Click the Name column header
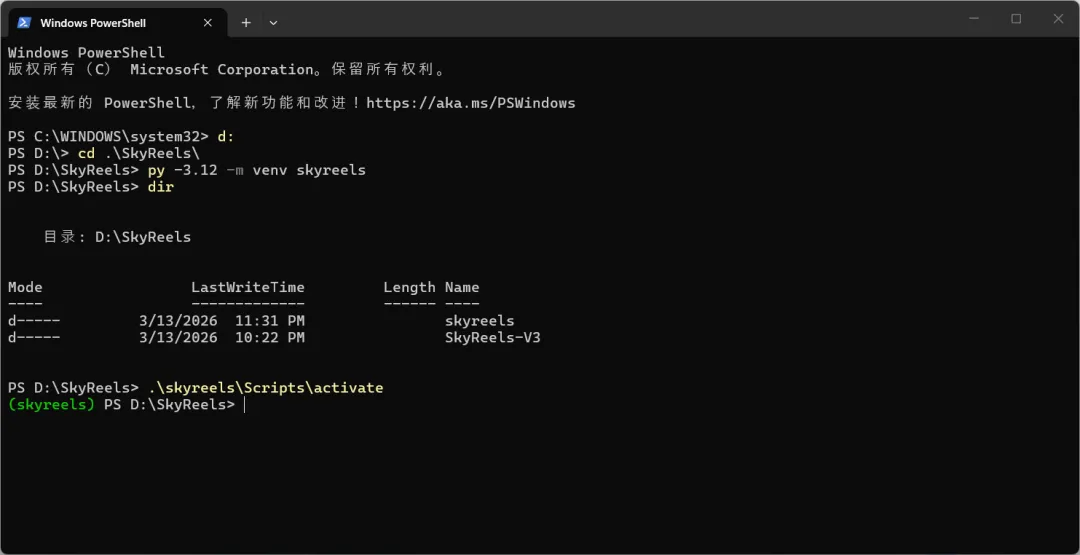Screen dimensions: 1080x555 [x=462, y=287]
